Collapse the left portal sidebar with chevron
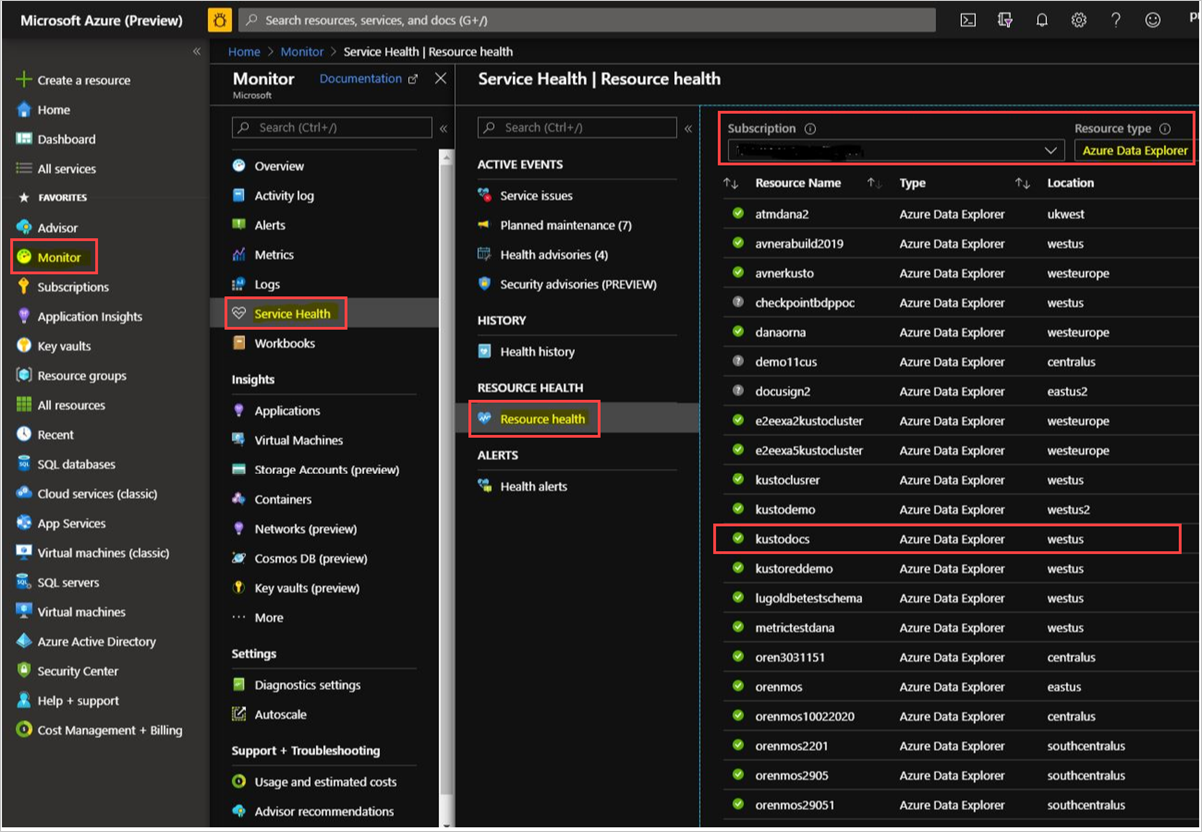 (197, 51)
